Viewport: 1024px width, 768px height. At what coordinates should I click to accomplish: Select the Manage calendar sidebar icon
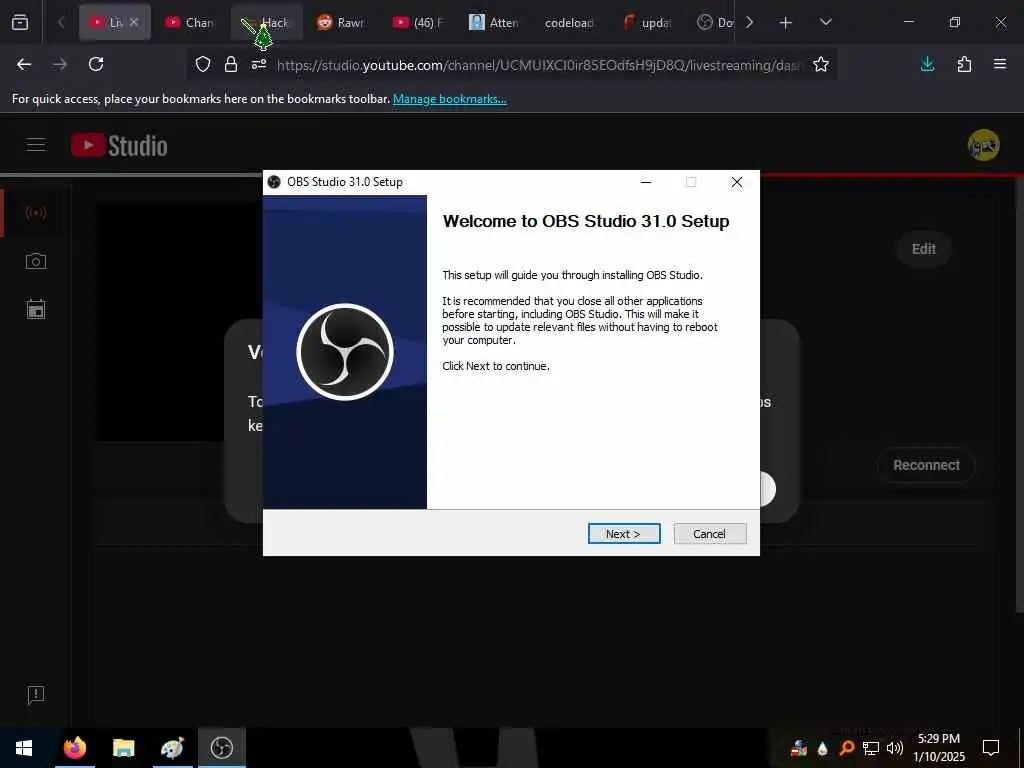click(x=36, y=309)
